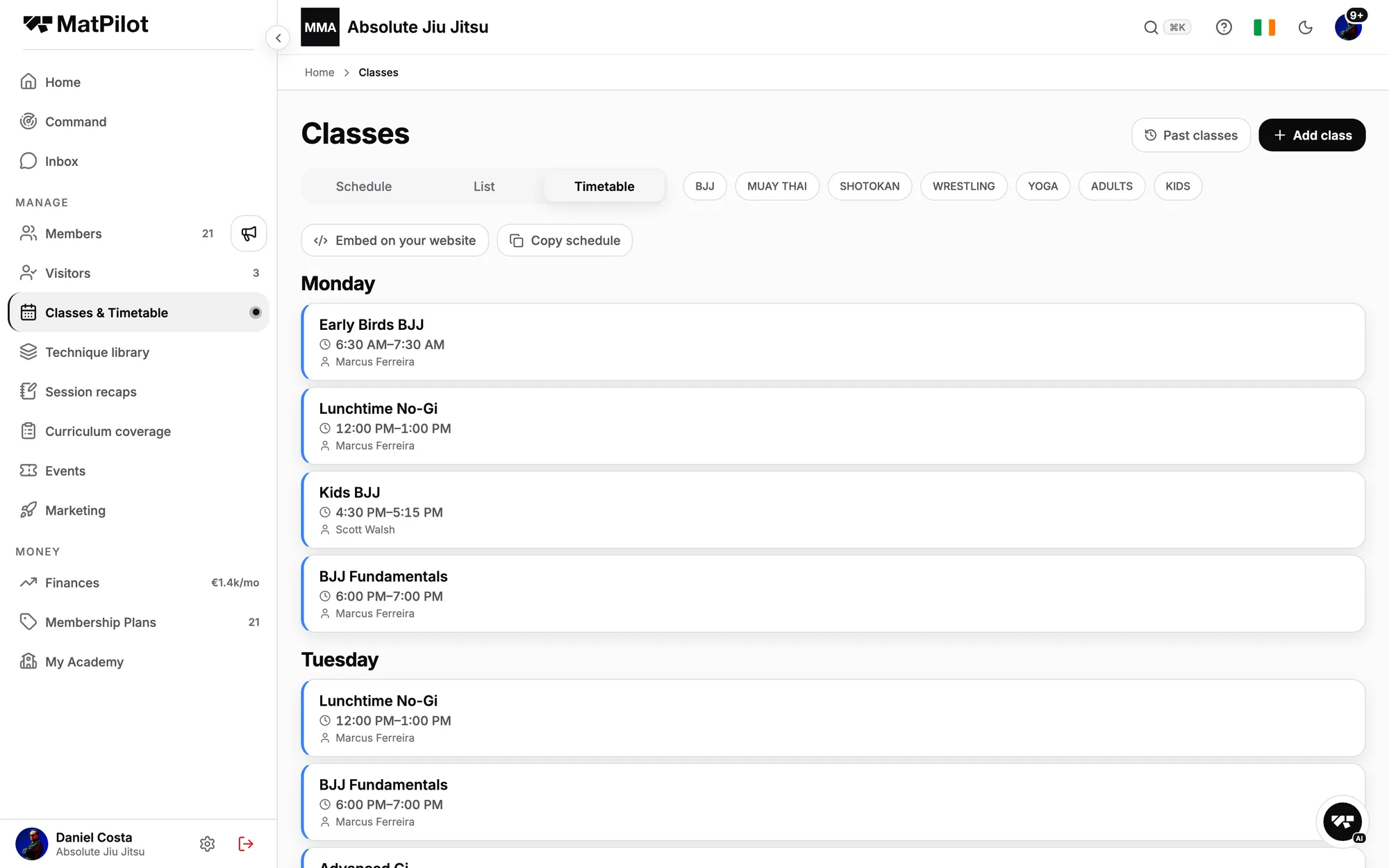Click the Past classes button
Viewport: 1389px width, 868px height.
(x=1191, y=135)
